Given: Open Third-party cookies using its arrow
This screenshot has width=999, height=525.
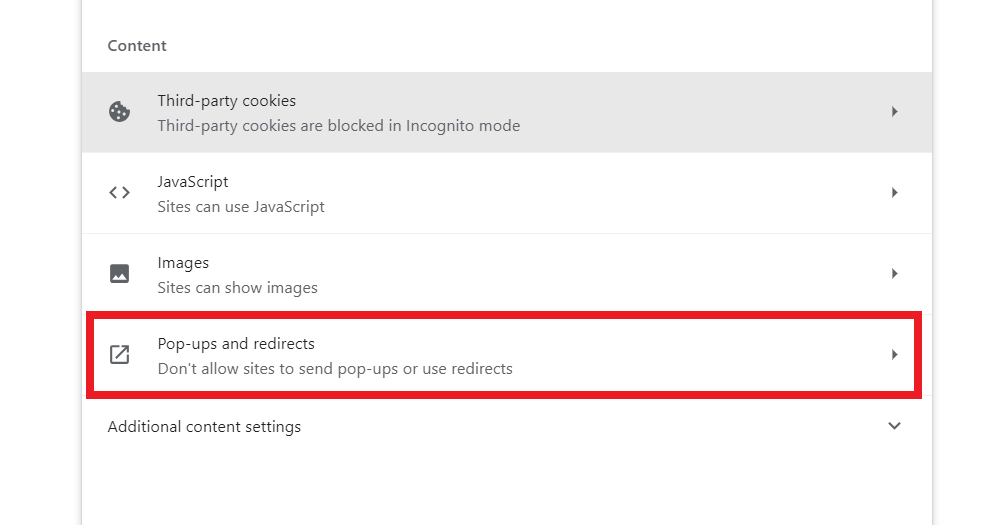Looking at the screenshot, I should (x=895, y=112).
